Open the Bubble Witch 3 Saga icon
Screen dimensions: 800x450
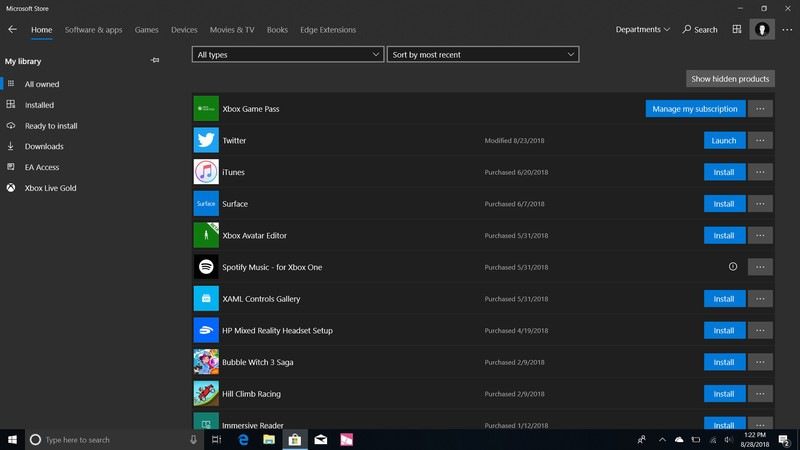click(x=206, y=362)
